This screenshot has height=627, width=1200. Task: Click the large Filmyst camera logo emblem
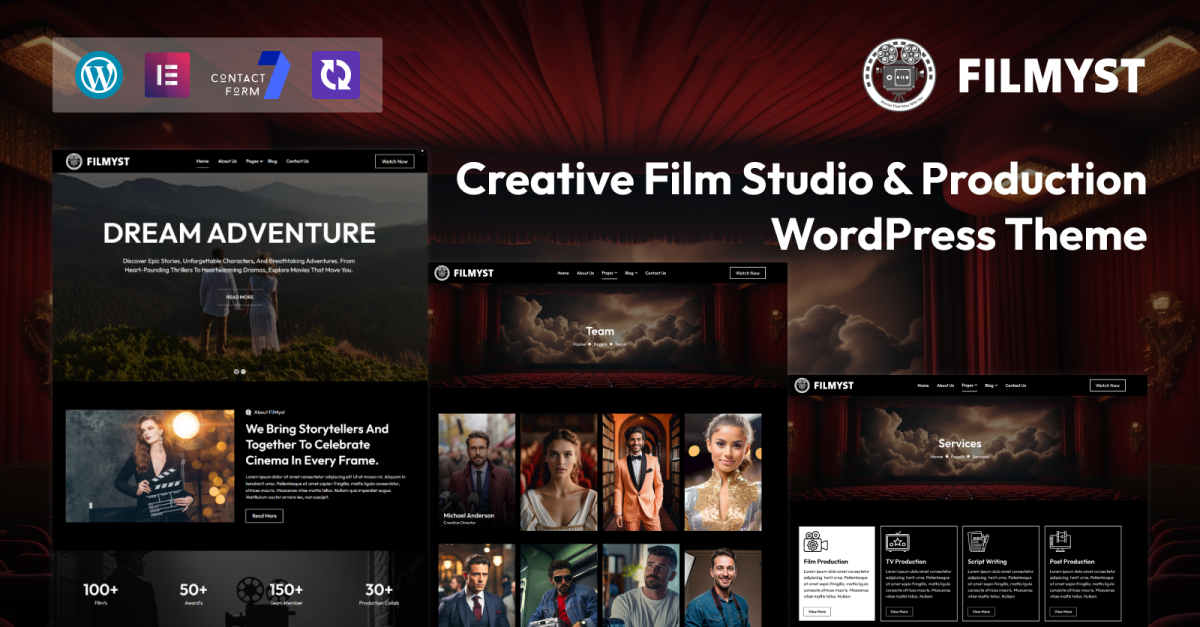point(898,73)
